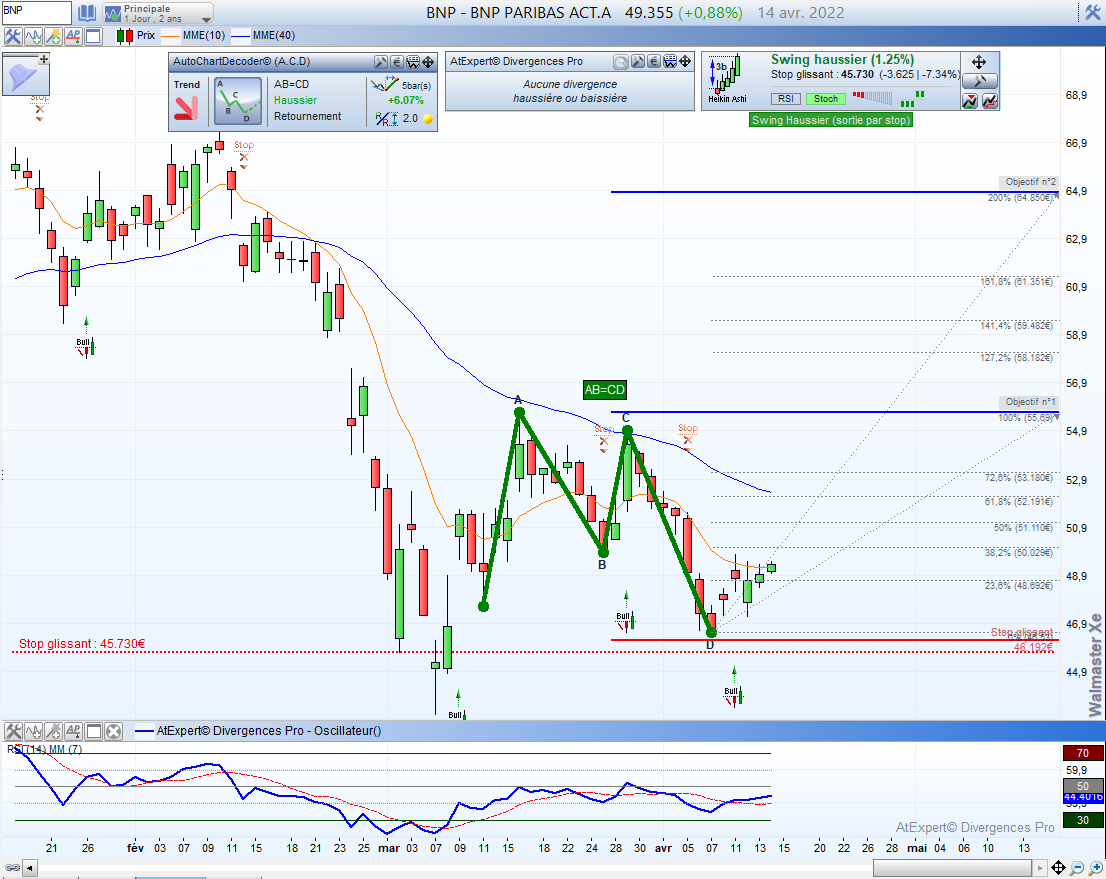The image size is (1106, 879).
Task: Select the MME(10) orange line legend
Action: 193,36
